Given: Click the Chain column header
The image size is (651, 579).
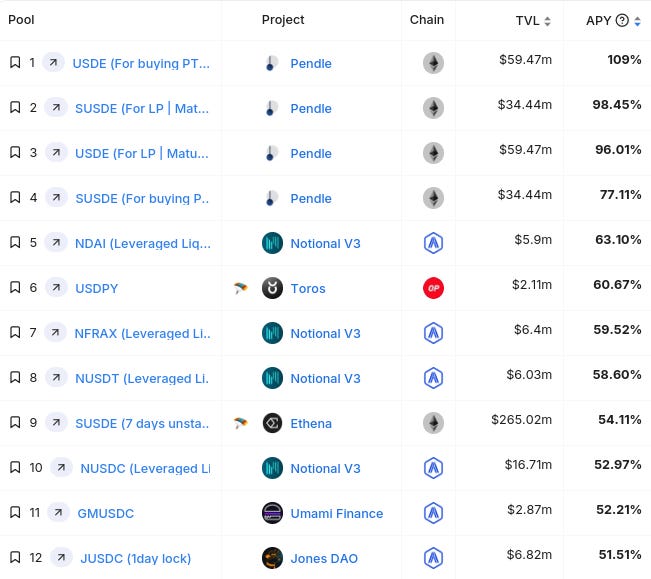Looking at the screenshot, I should (427, 20).
